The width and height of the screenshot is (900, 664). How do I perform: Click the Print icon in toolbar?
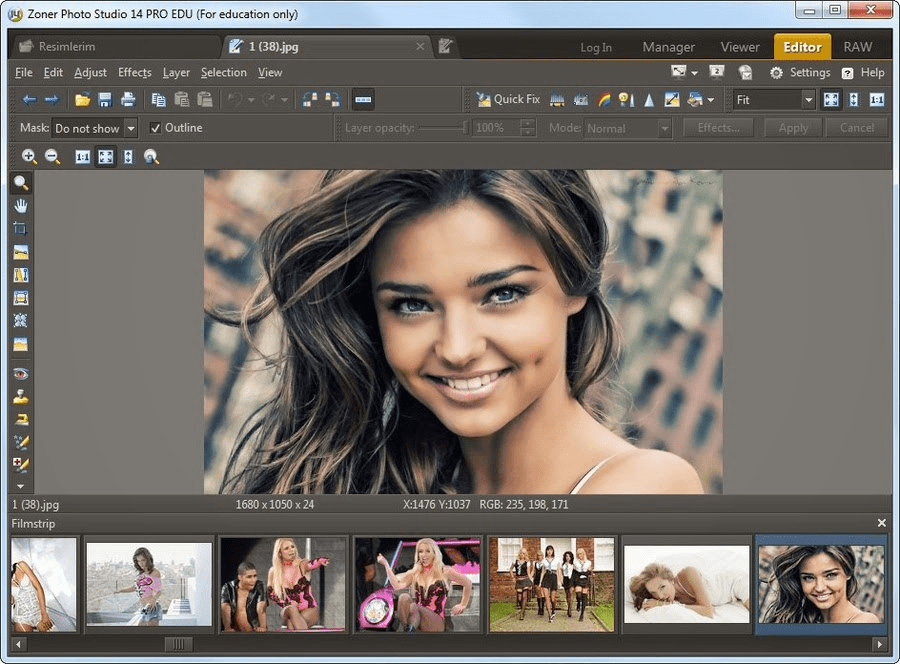(x=128, y=100)
